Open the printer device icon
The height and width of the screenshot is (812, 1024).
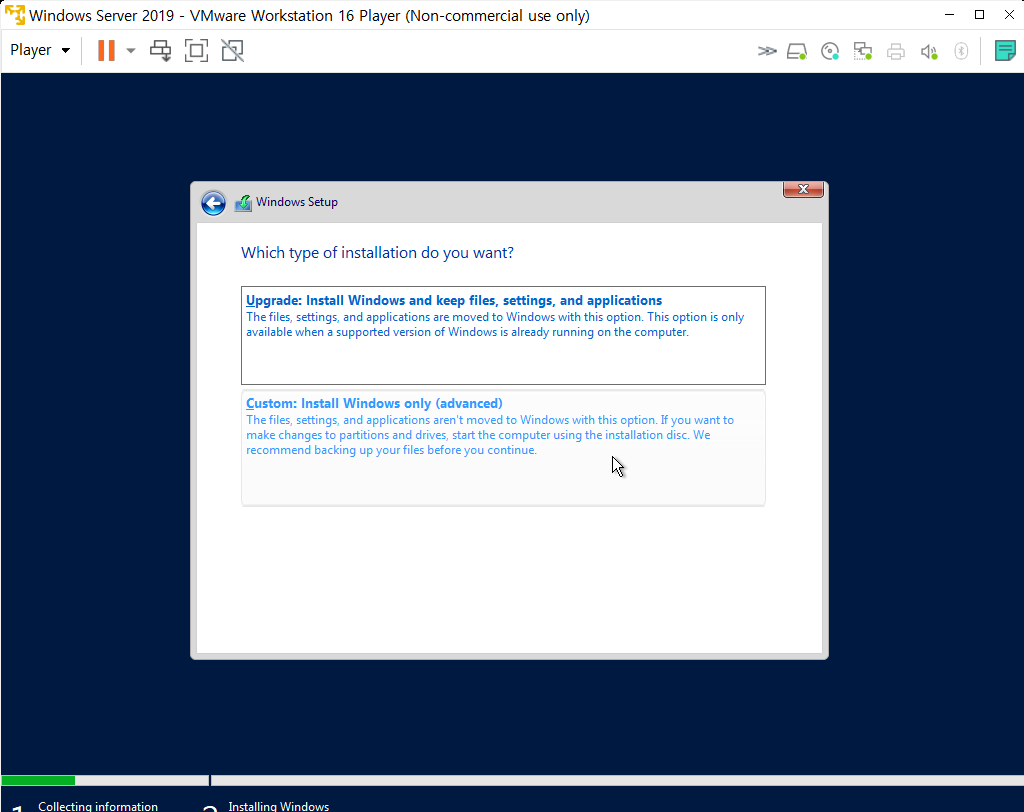(895, 51)
